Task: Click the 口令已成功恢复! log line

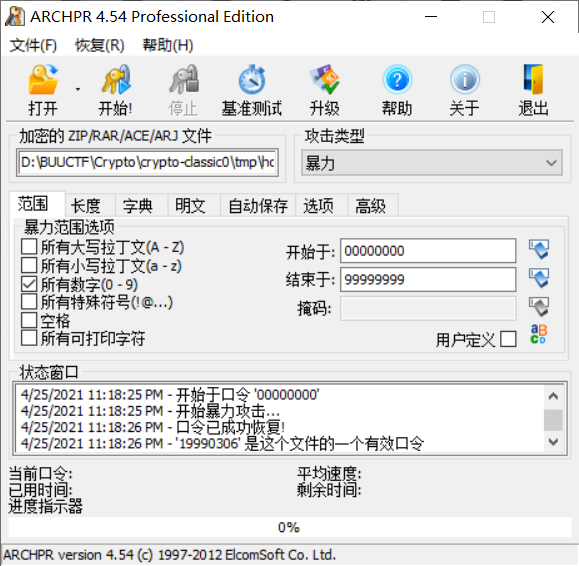Action: point(153,427)
